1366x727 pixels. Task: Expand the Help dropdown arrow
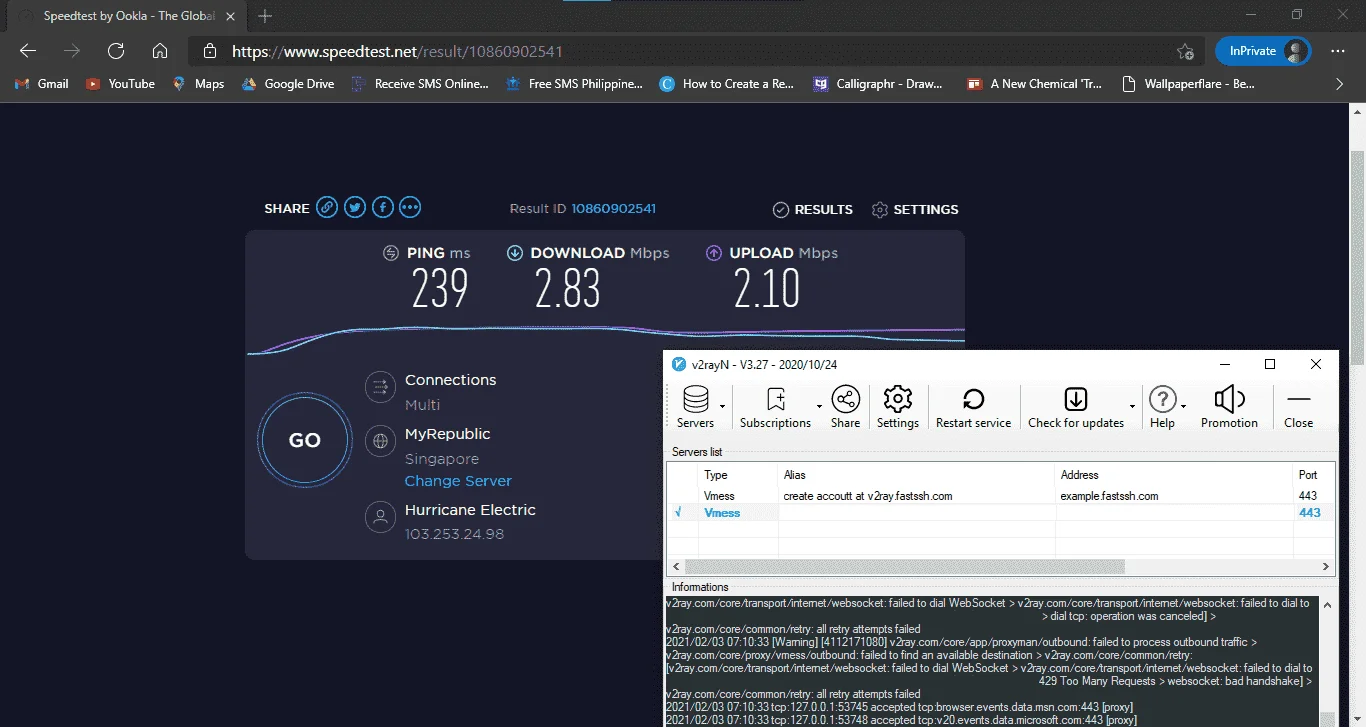tap(1183, 406)
